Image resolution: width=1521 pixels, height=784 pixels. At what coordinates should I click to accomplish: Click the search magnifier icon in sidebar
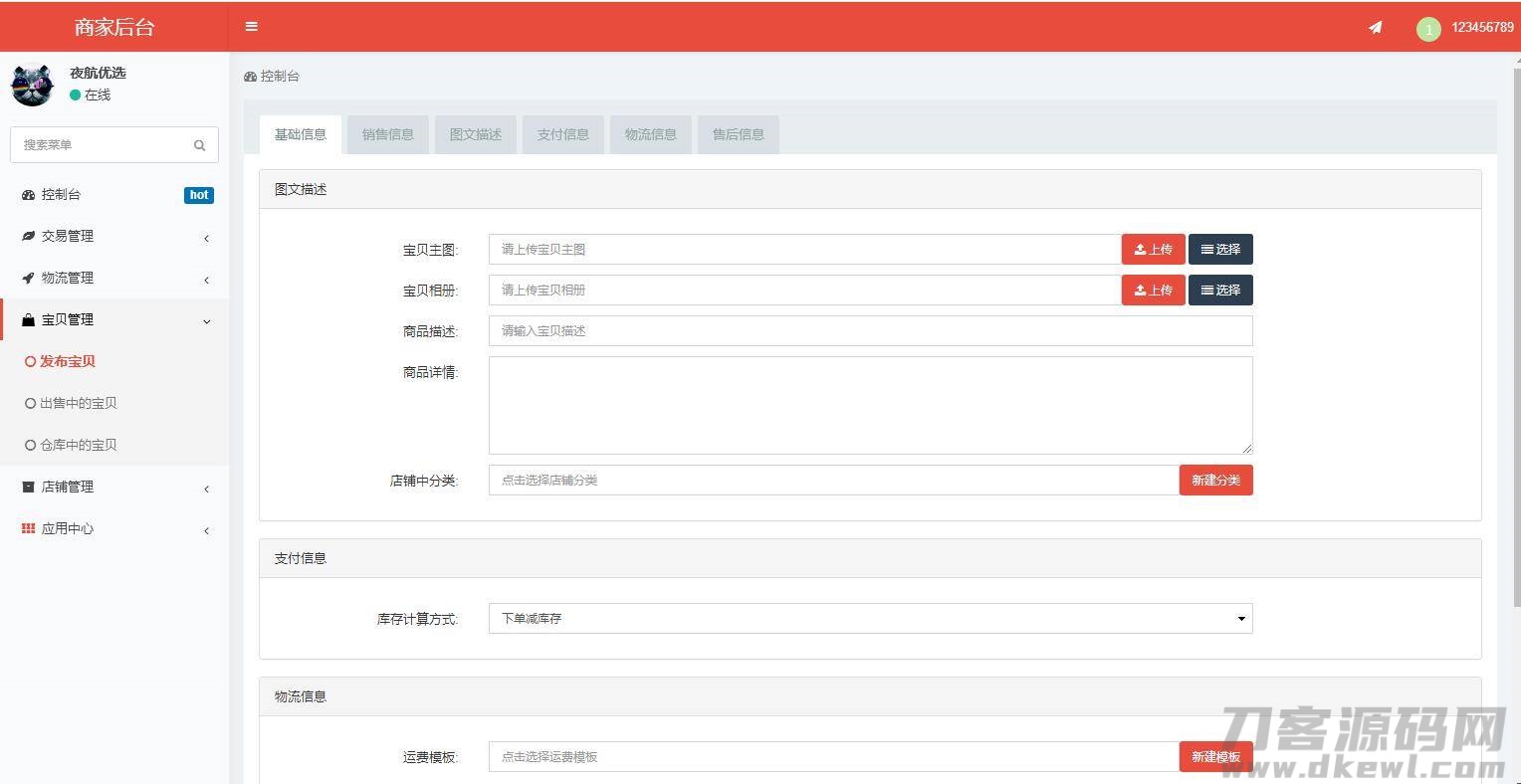point(199,145)
